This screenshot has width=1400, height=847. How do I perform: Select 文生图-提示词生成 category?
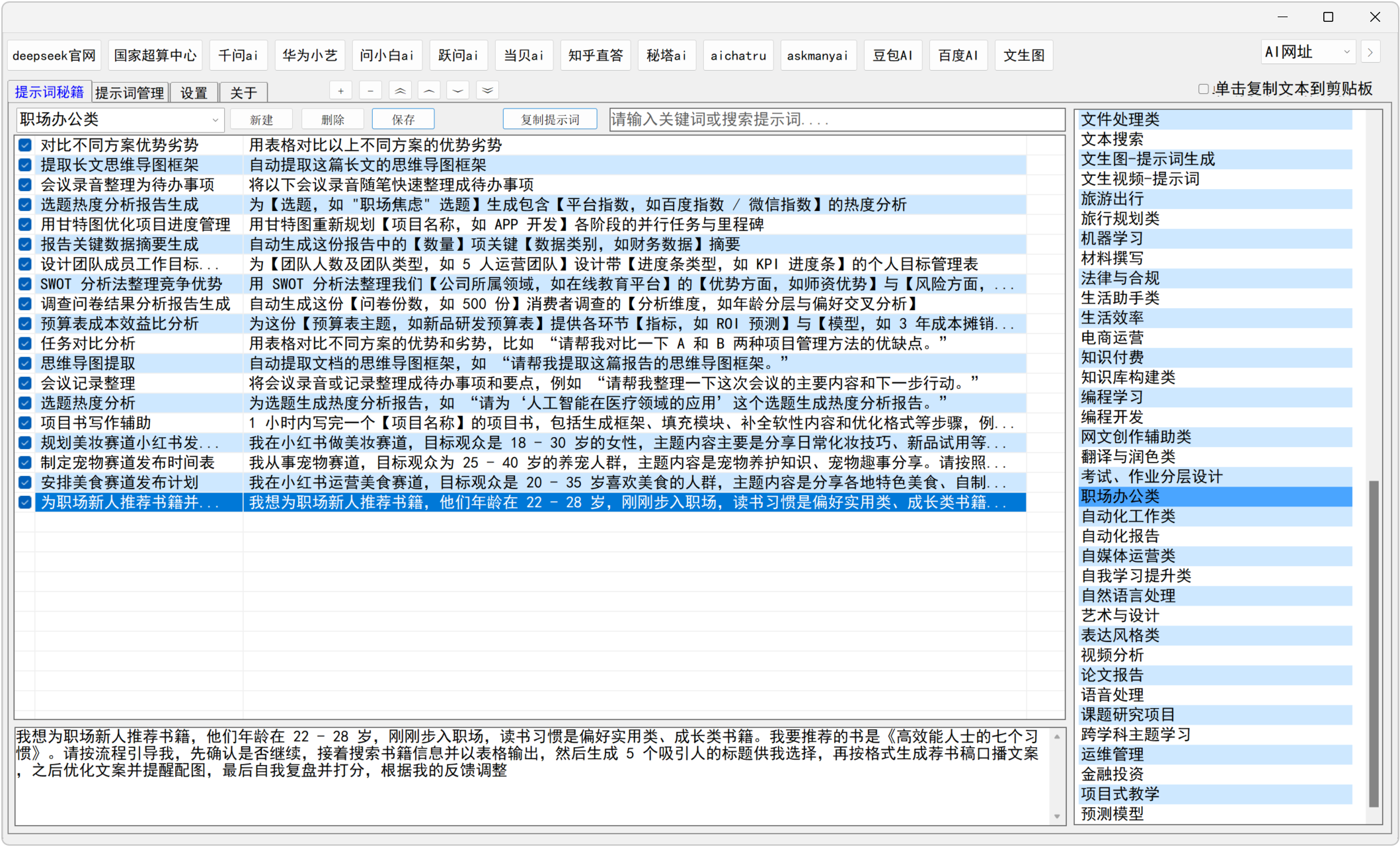point(1216,159)
